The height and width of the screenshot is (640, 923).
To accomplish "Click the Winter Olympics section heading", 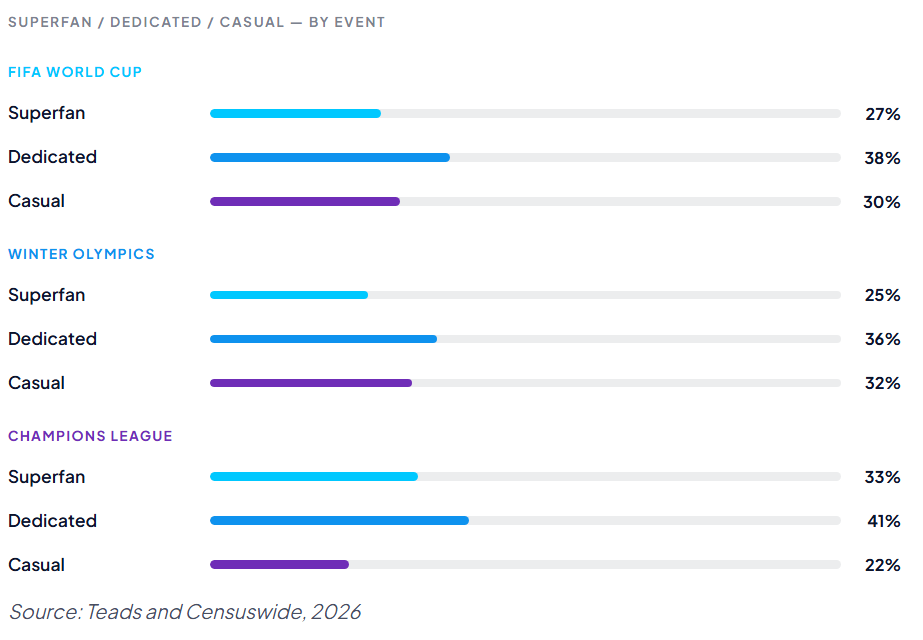I will click(x=81, y=254).
